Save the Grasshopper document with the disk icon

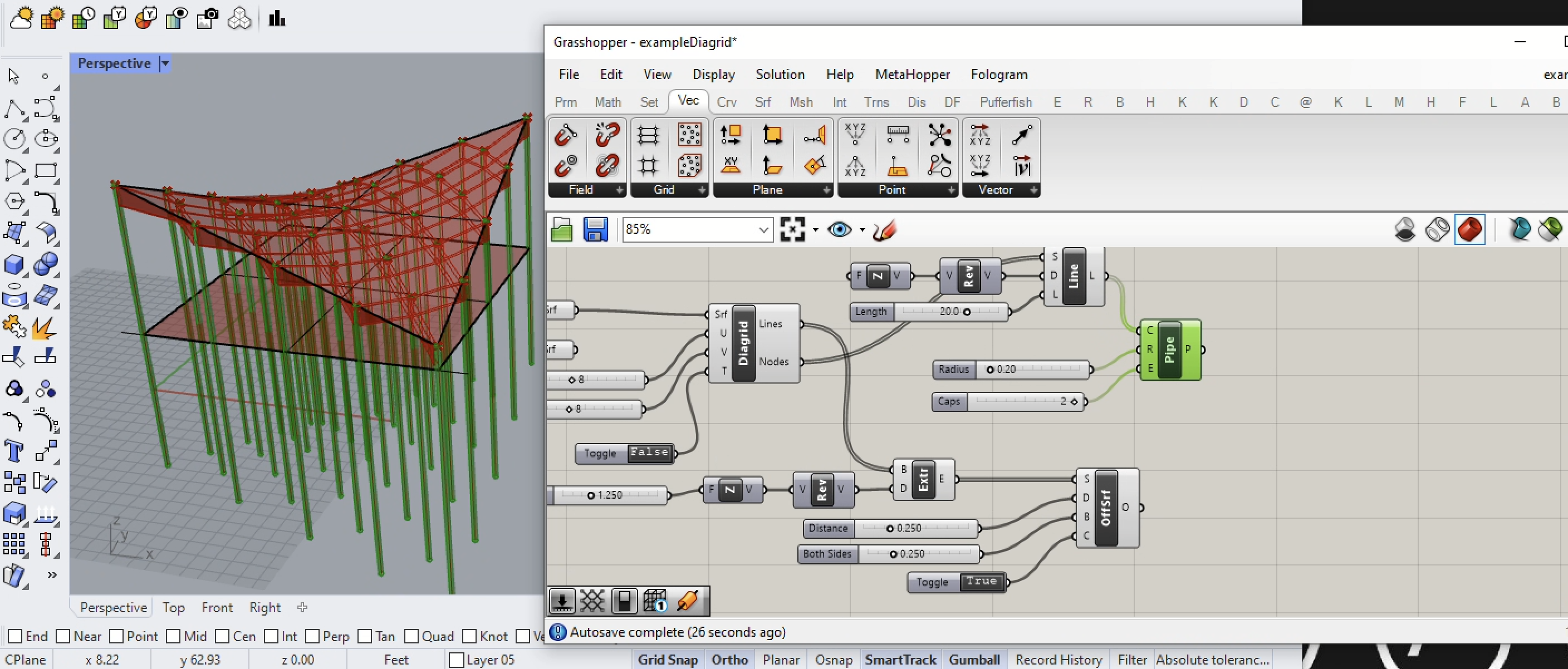595,230
